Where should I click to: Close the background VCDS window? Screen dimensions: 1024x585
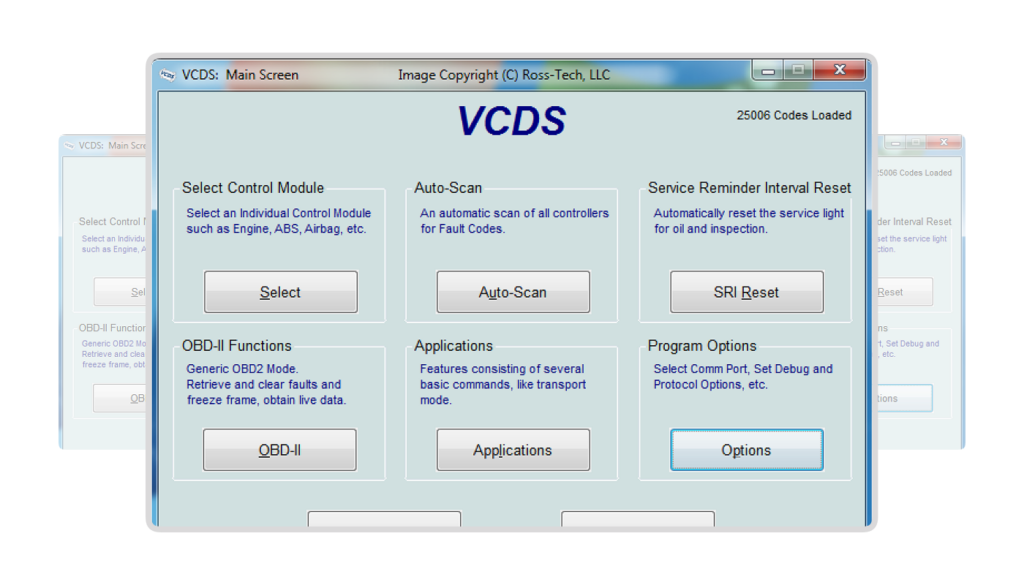tap(943, 141)
